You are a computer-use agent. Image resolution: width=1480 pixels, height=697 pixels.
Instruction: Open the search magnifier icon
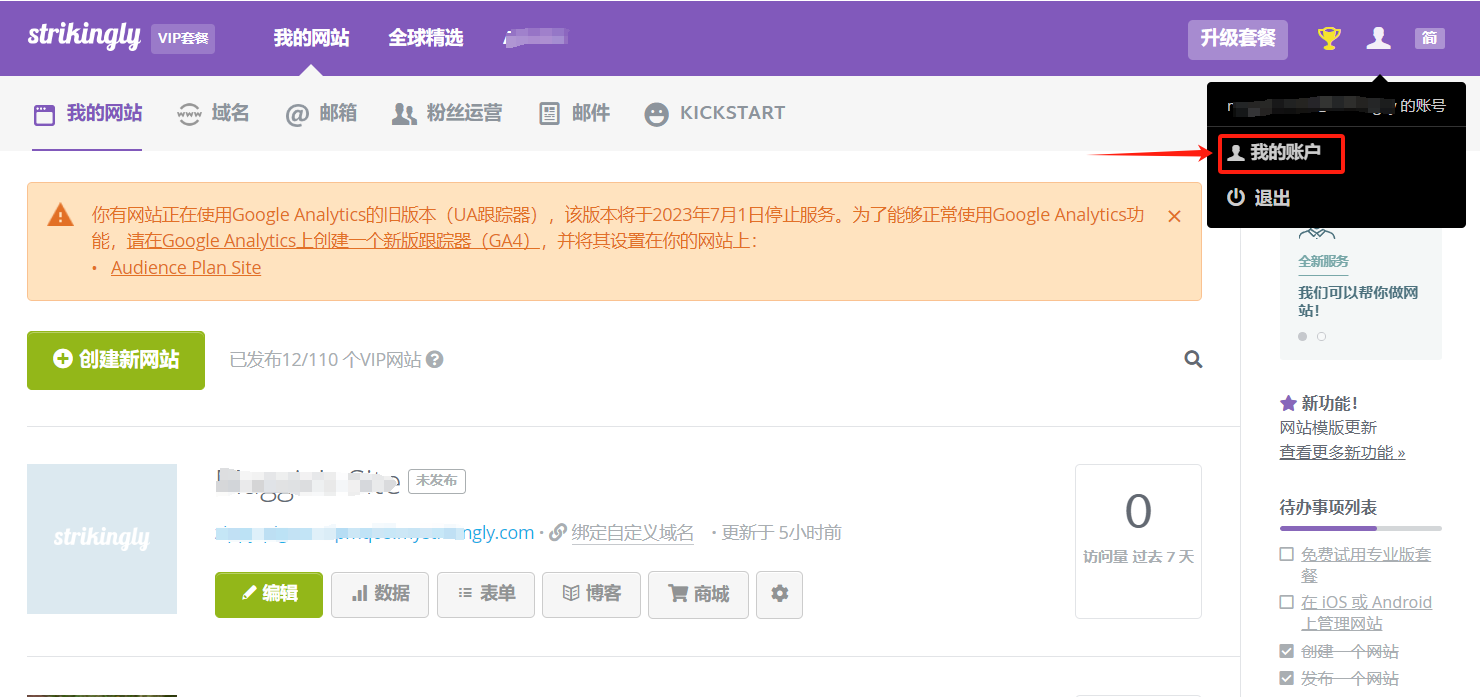pos(1192,359)
